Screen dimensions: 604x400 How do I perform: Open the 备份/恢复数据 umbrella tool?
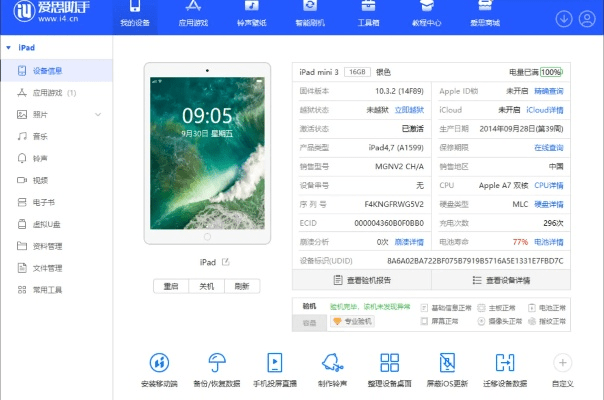pyautogui.click(x=217, y=369)
